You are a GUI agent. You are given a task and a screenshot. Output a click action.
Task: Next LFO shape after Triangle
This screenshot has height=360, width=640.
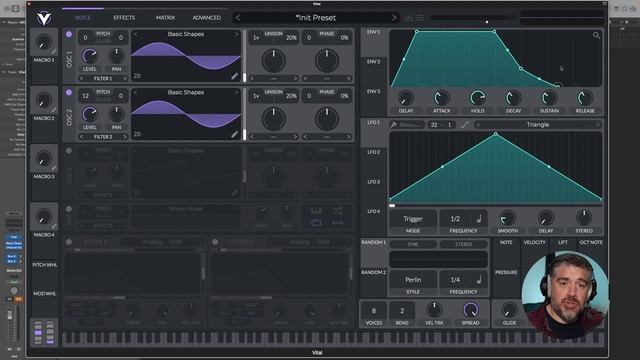pyautogui.click(x=598, y=125)
